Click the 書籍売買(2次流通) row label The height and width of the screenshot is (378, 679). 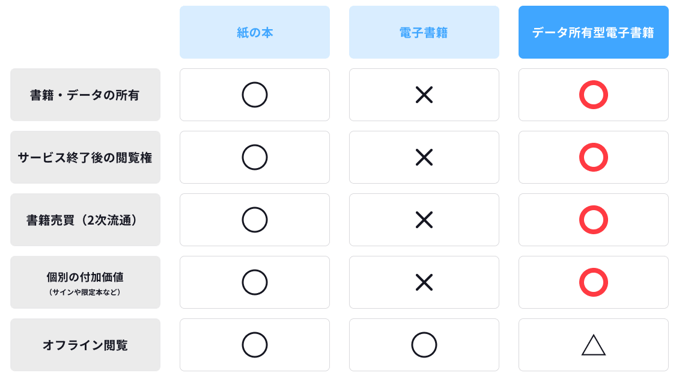coord(85,220)
